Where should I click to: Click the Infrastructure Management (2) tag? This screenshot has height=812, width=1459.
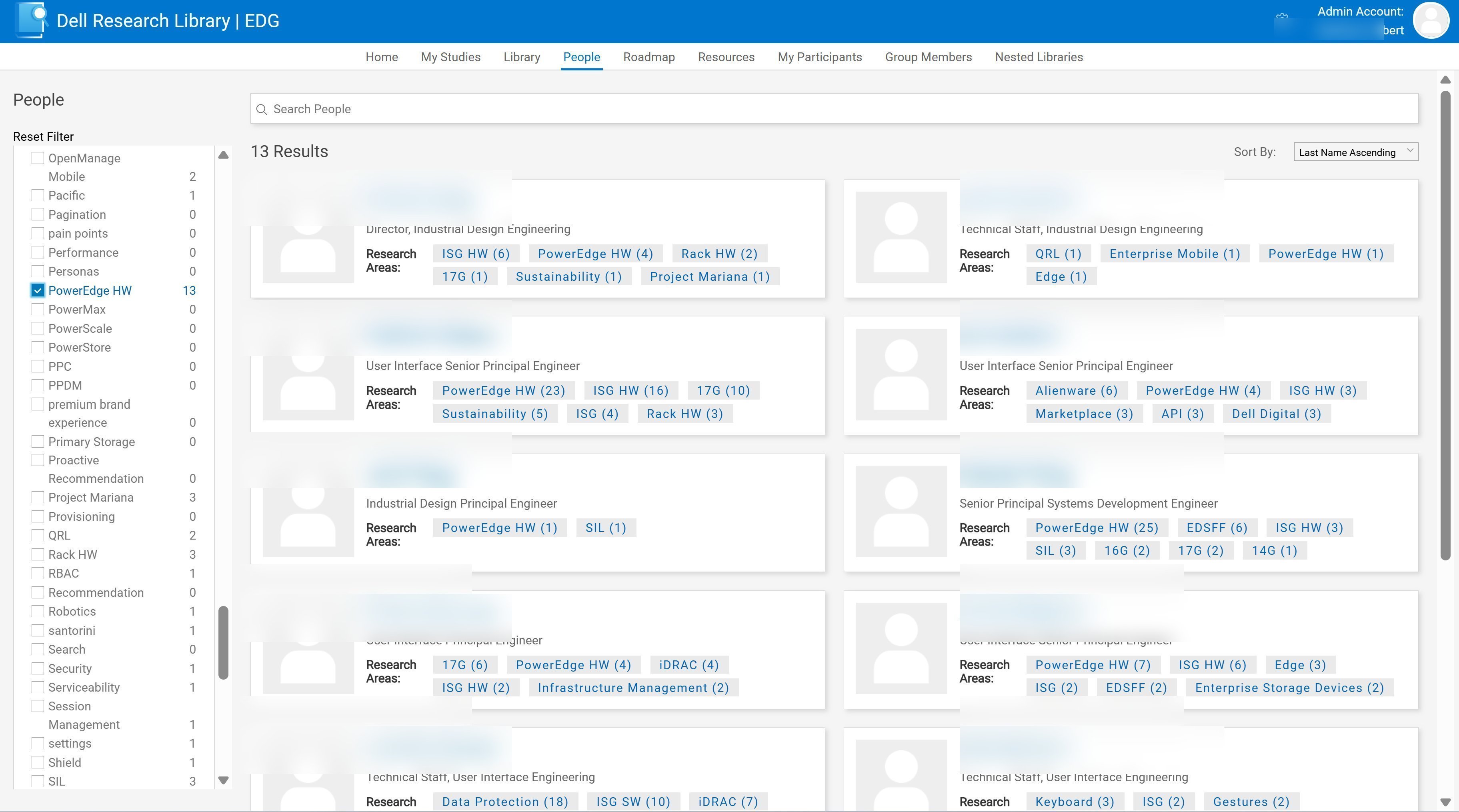click(x=633, y=688)
